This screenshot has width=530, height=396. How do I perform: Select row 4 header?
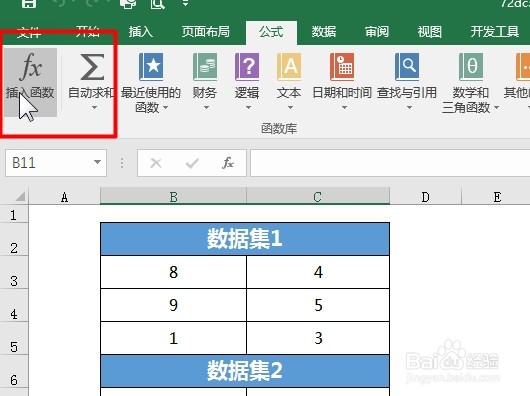(14, 305)
